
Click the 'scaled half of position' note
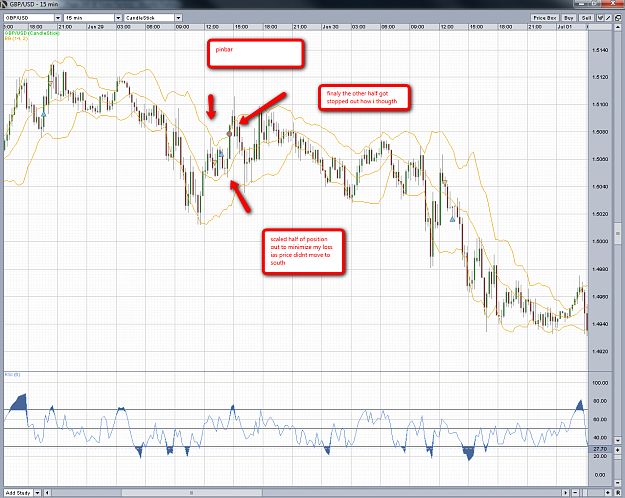(303, 252)
